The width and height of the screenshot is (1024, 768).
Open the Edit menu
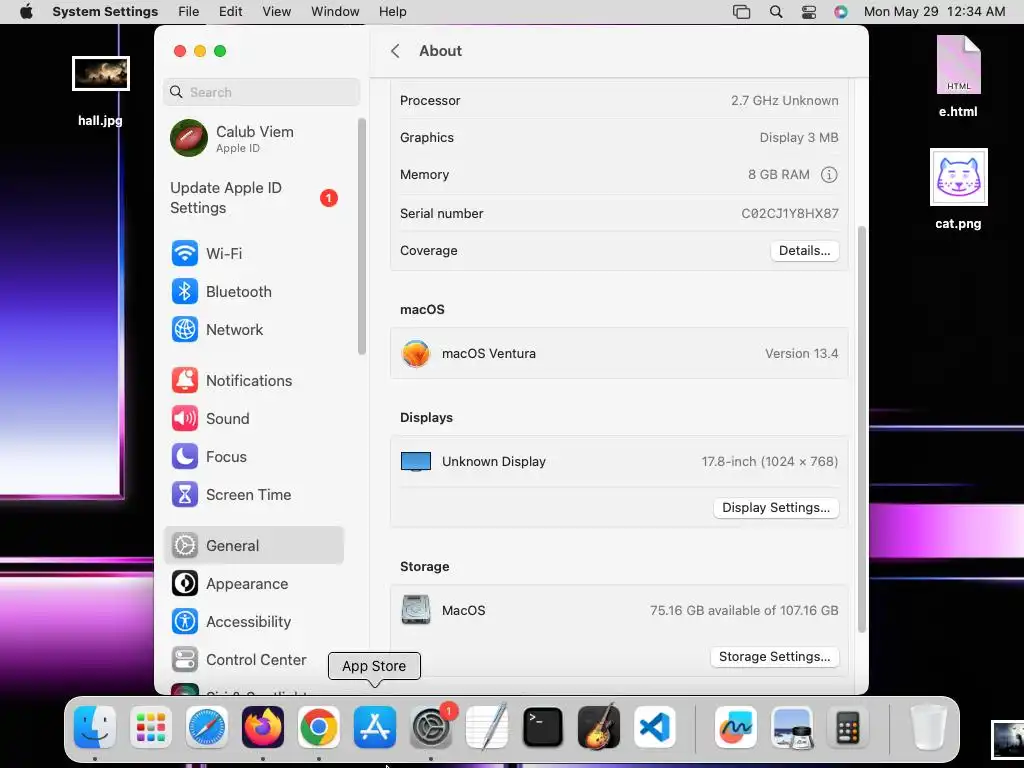tap(231, 12)
